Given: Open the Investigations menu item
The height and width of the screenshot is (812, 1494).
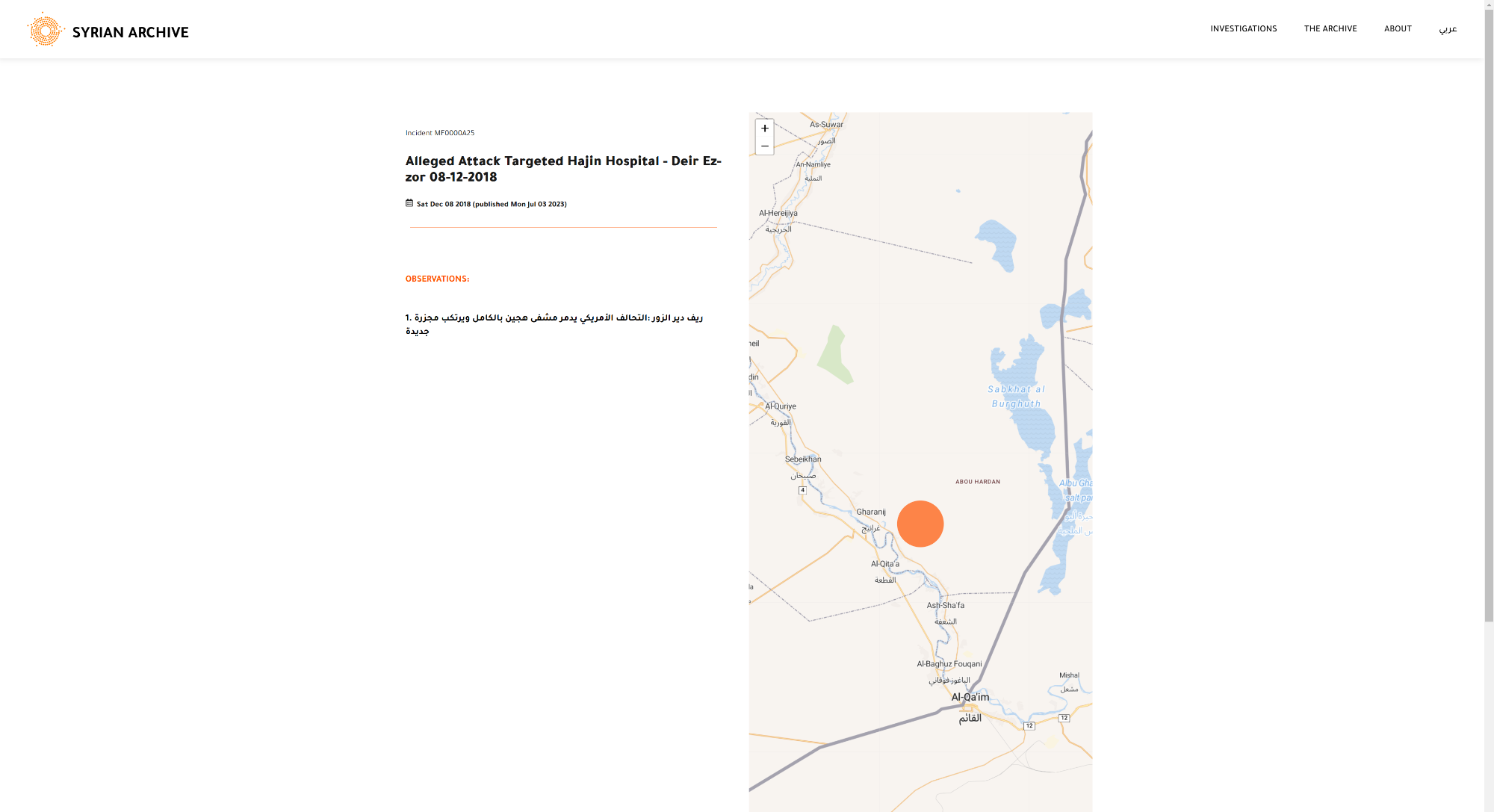Looking at the screenshot, I should coord(1243,29).
